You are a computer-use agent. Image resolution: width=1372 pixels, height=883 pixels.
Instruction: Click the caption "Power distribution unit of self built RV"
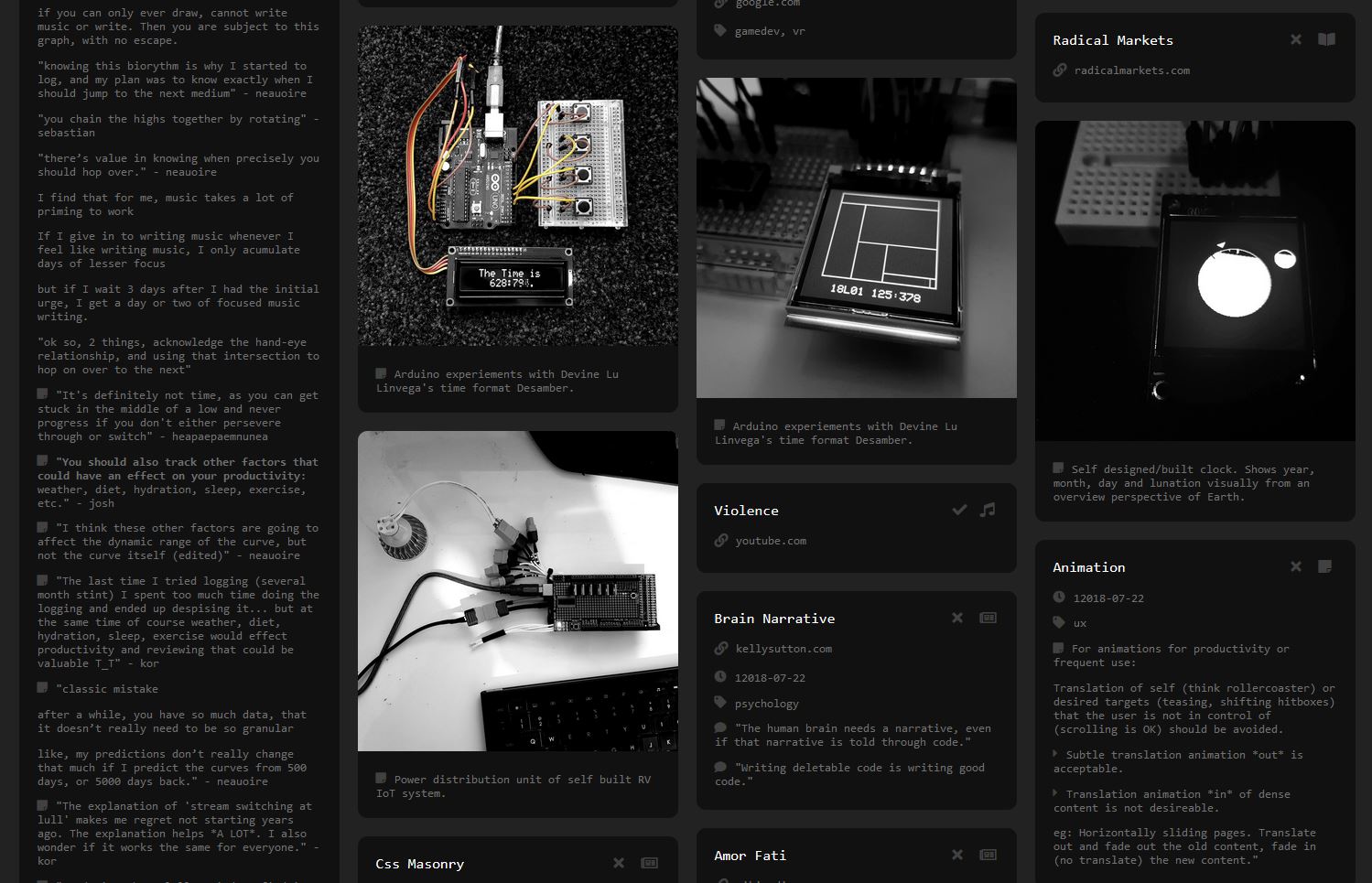click(x=513, y=786)
